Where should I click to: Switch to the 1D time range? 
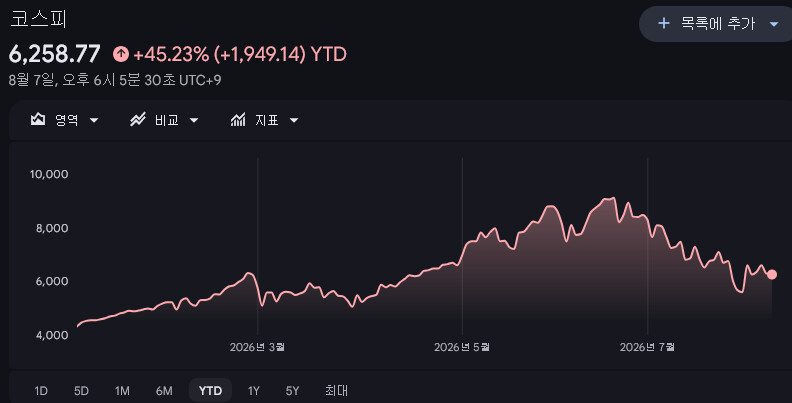coord(41,391)
